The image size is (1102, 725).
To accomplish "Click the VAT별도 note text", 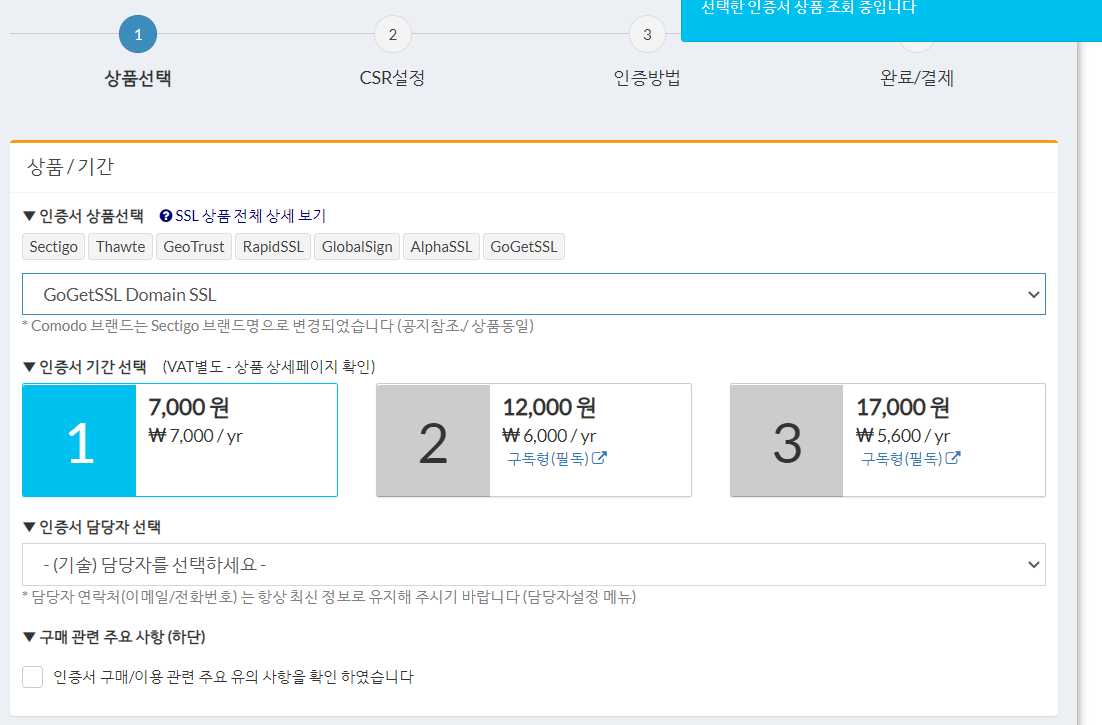I will click(269, 367).
